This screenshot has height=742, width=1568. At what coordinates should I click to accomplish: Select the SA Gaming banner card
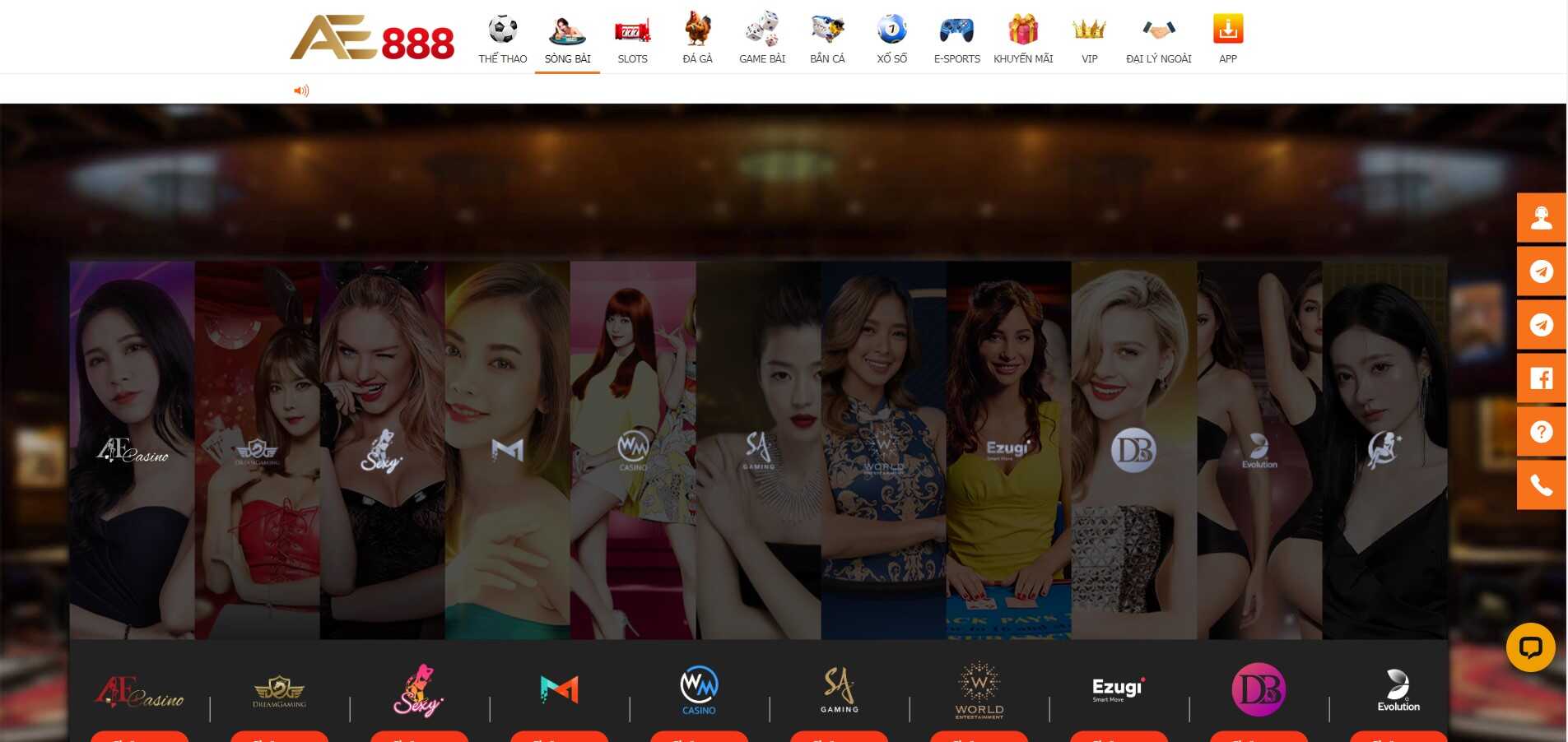pyautogui.click(x=759, y=450)
